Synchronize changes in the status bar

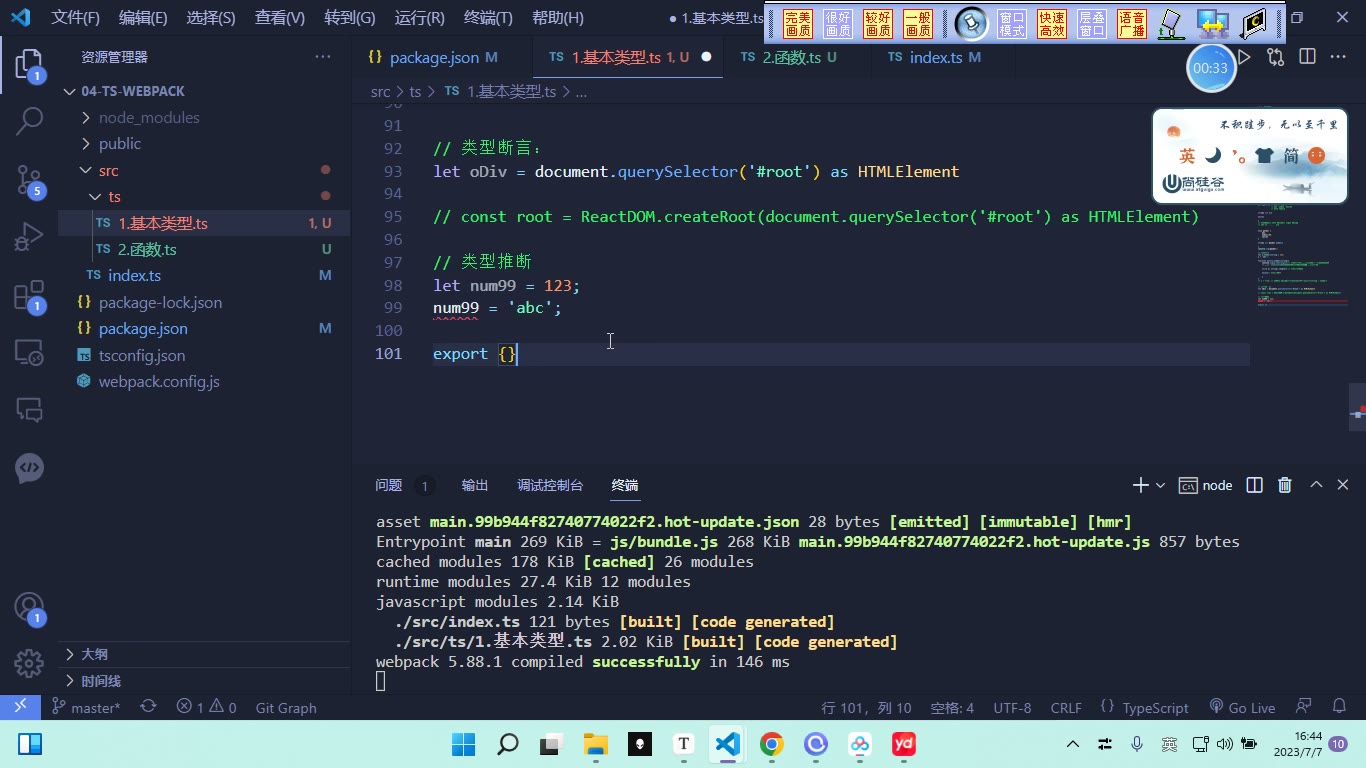click(x=148, y=707)
